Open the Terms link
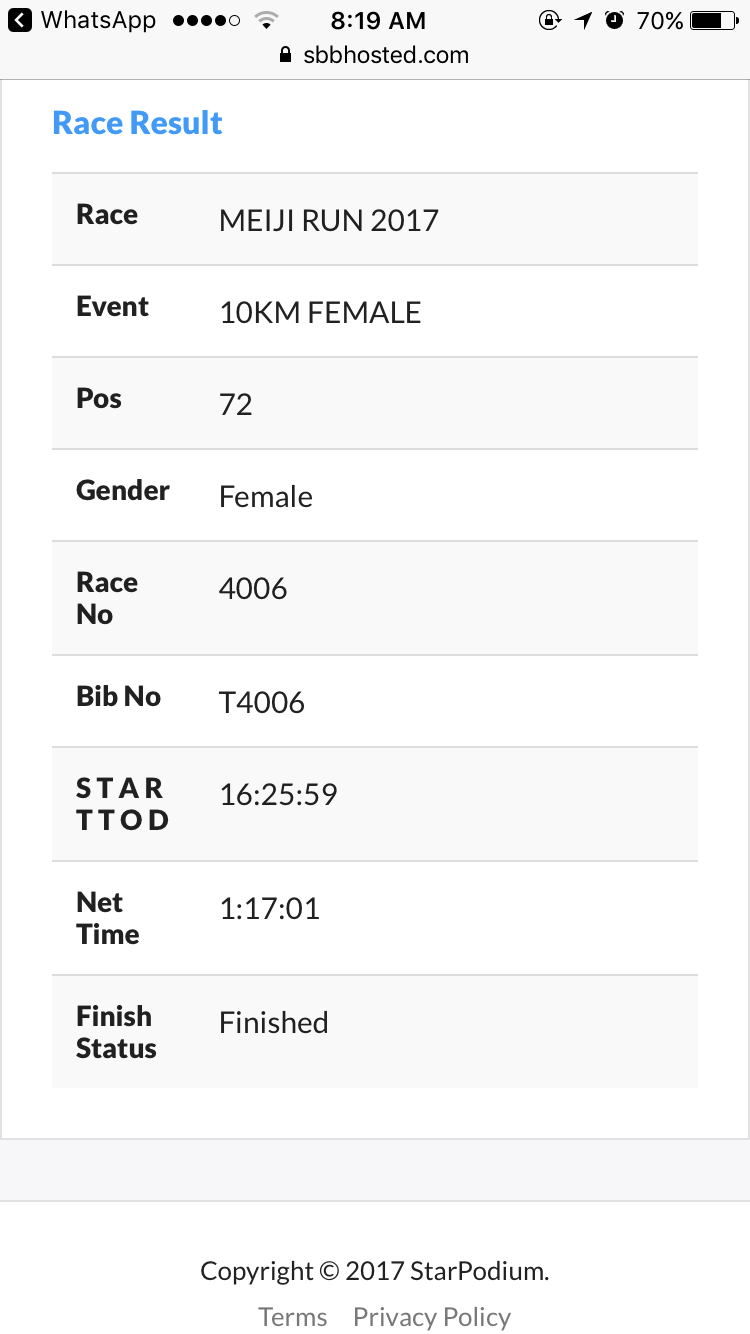 point(293,1317)
